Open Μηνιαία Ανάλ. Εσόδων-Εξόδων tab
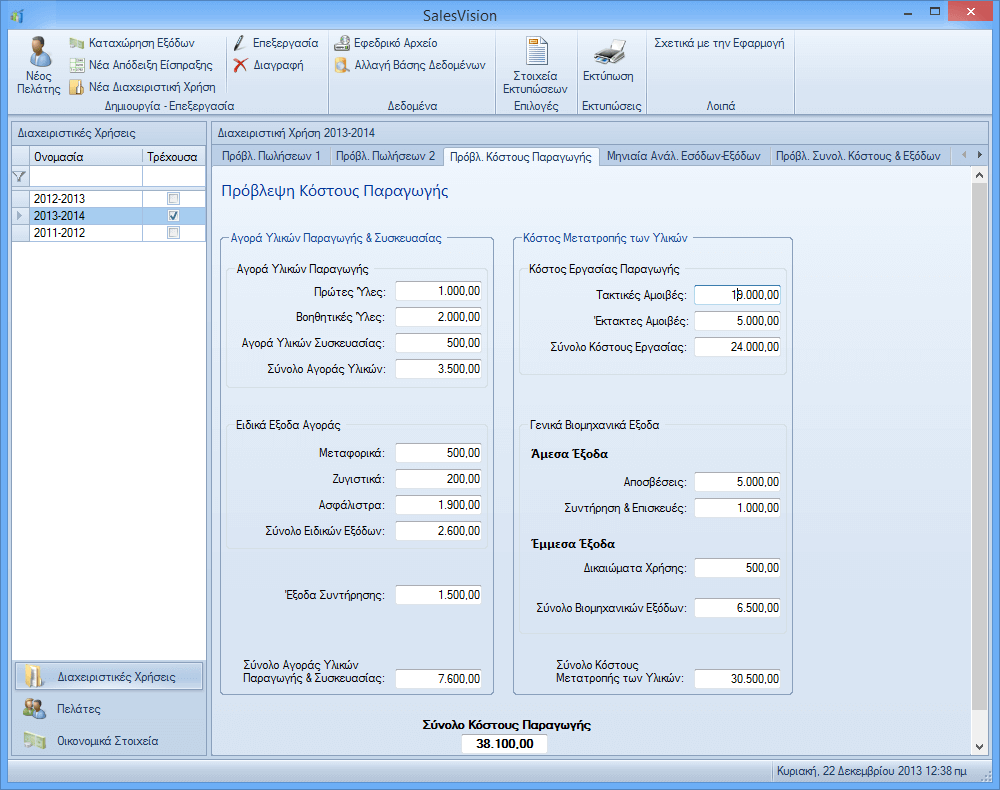 click(684, 156)
